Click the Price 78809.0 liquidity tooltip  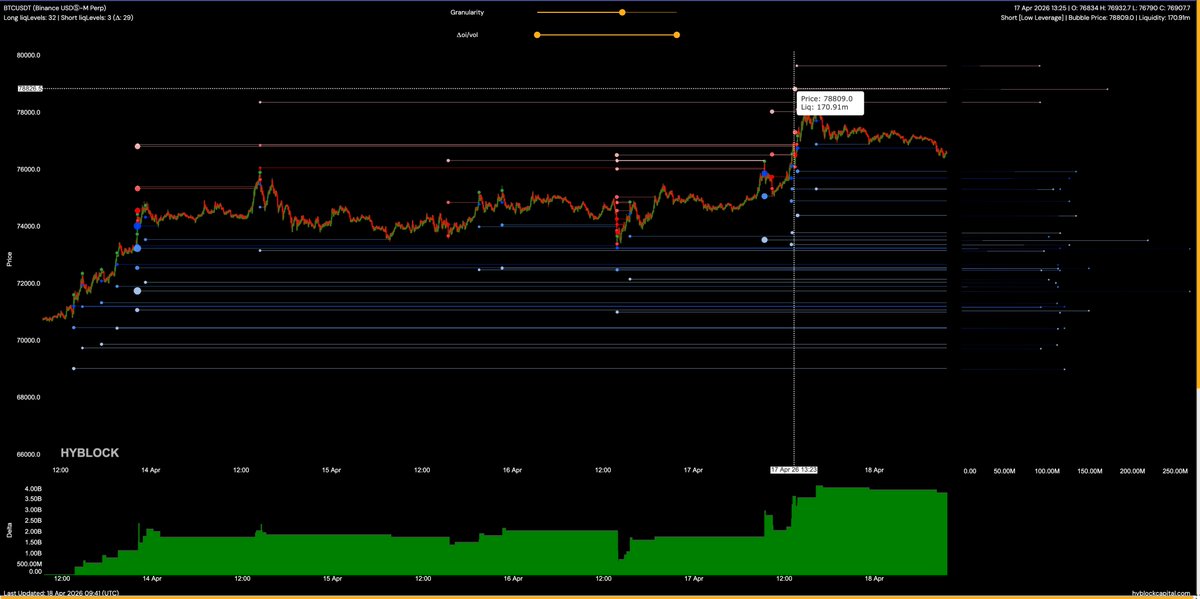pos(830,105)
